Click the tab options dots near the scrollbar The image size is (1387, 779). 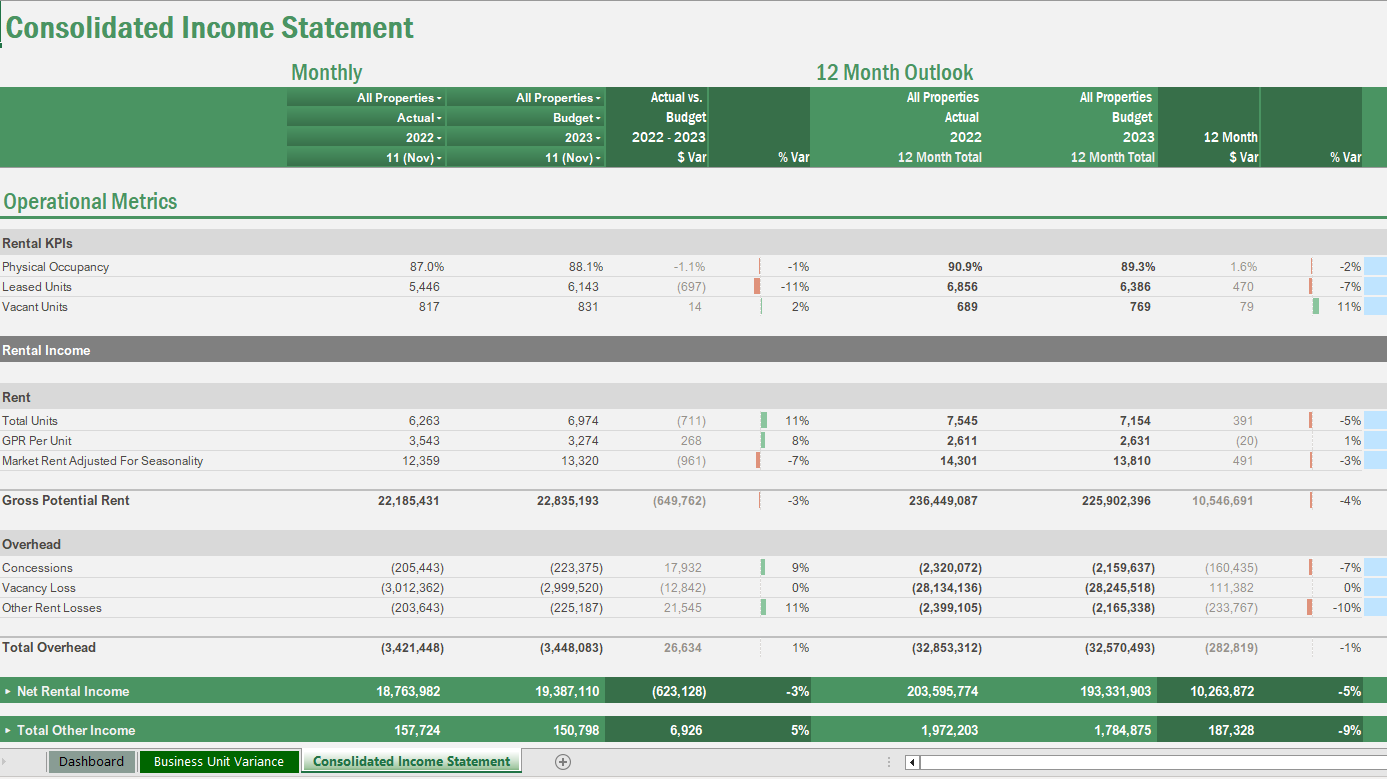(889, 761)
